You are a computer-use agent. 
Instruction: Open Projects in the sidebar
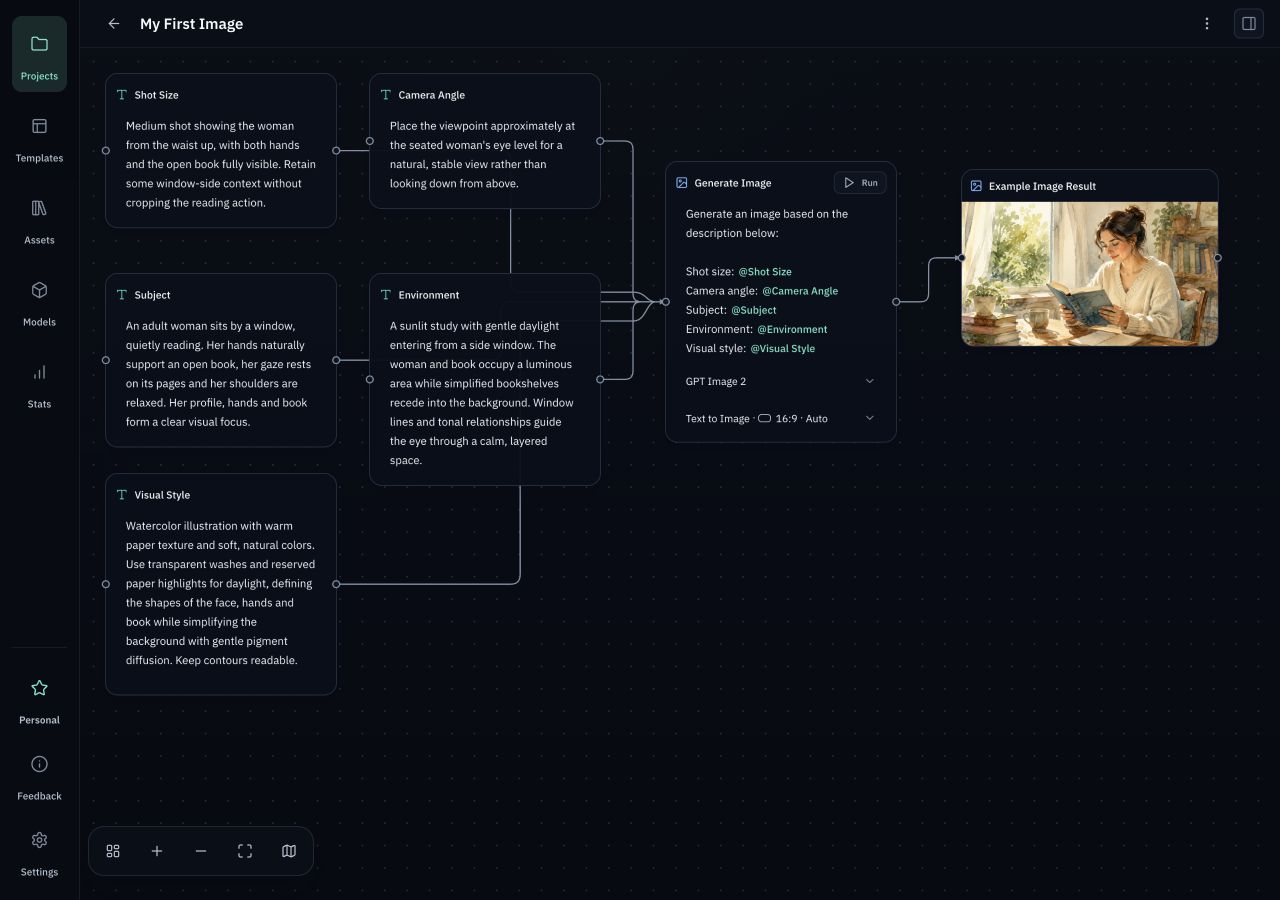[x=39, y=54]
